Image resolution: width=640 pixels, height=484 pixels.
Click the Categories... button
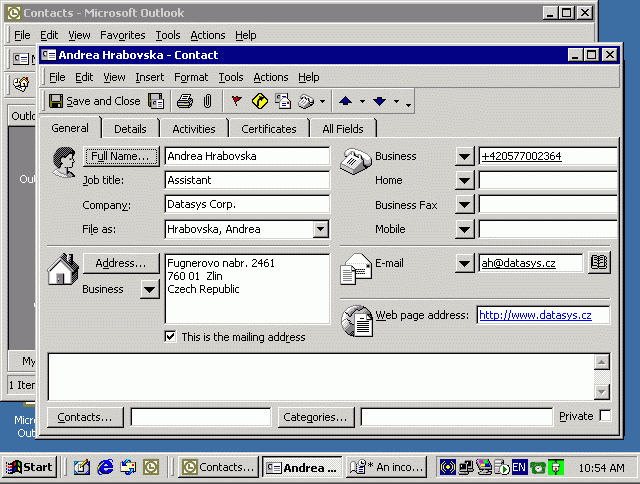[x=316, y=417]
